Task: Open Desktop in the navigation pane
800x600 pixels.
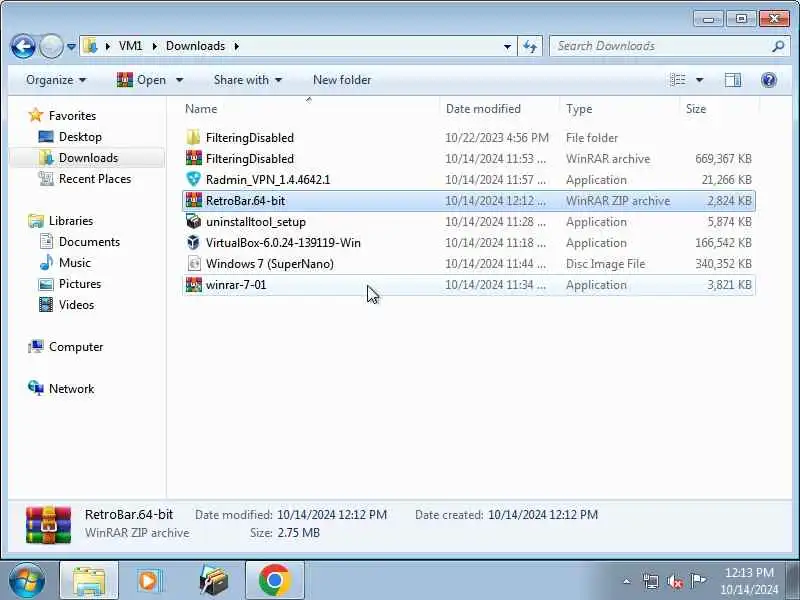Action: pos(80,137)
